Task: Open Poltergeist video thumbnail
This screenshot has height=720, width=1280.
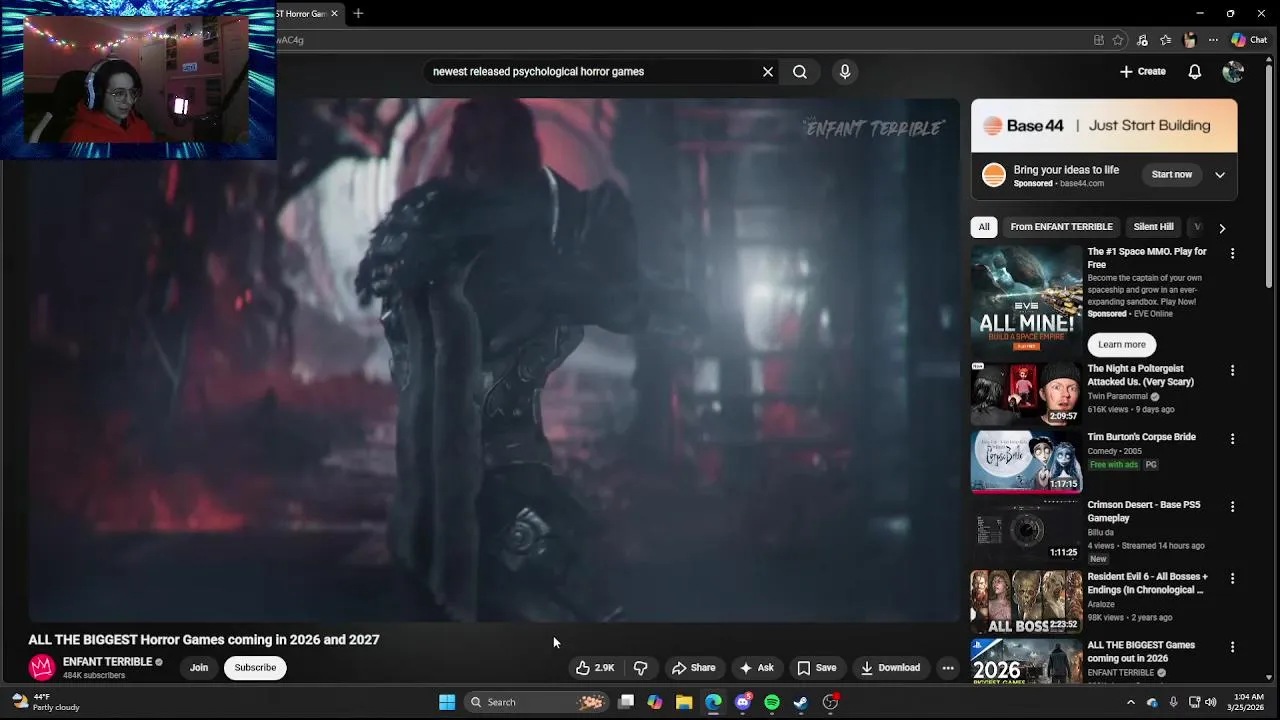Action: coord(1026,393)
